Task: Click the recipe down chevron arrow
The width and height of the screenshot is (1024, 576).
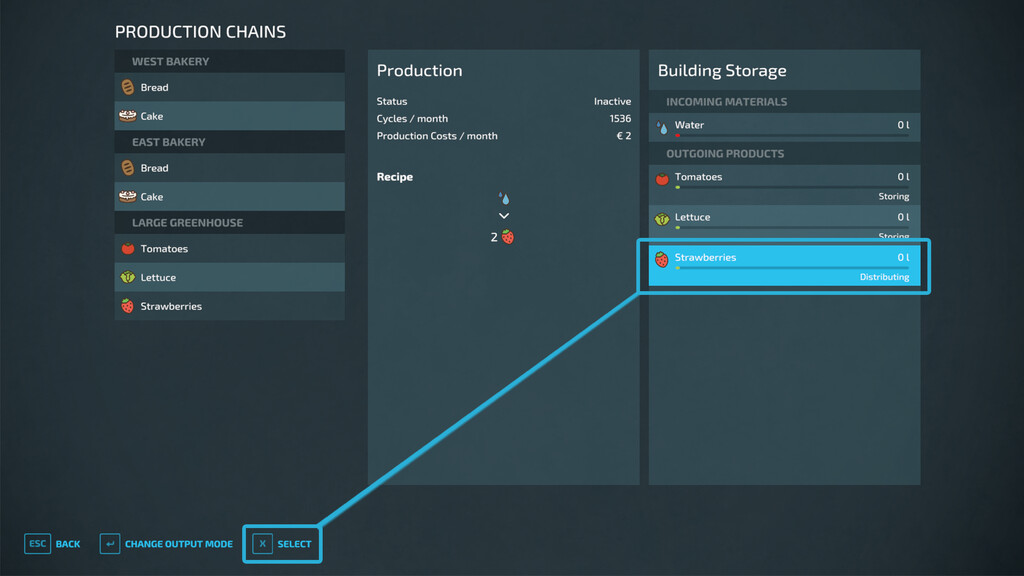Action: [504, 216]
